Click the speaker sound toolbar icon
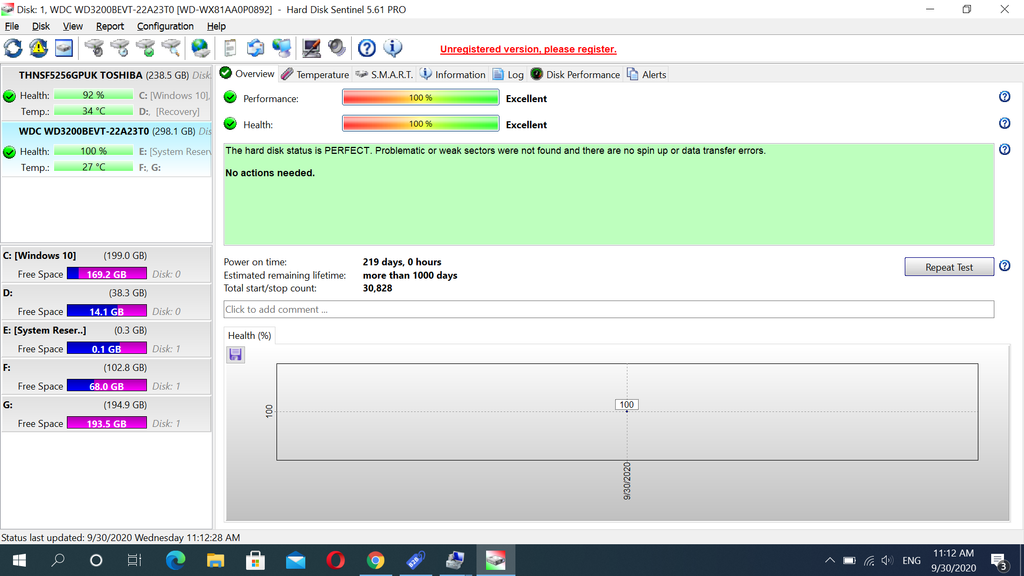1024x576 pixels. point(337,48)
